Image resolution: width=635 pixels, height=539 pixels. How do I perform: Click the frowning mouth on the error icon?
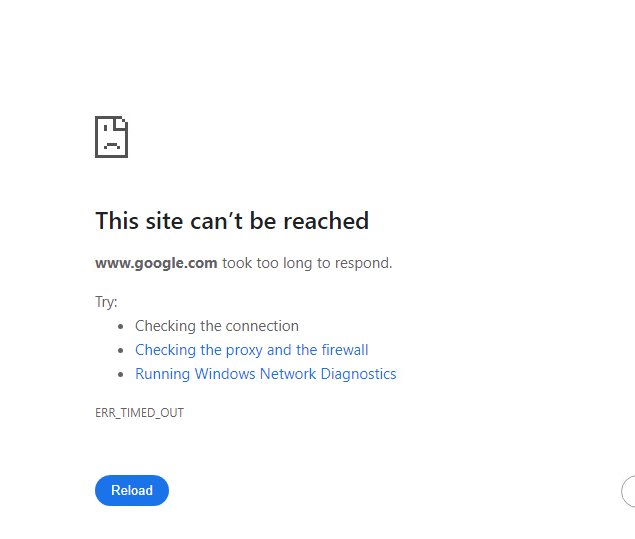111,145
